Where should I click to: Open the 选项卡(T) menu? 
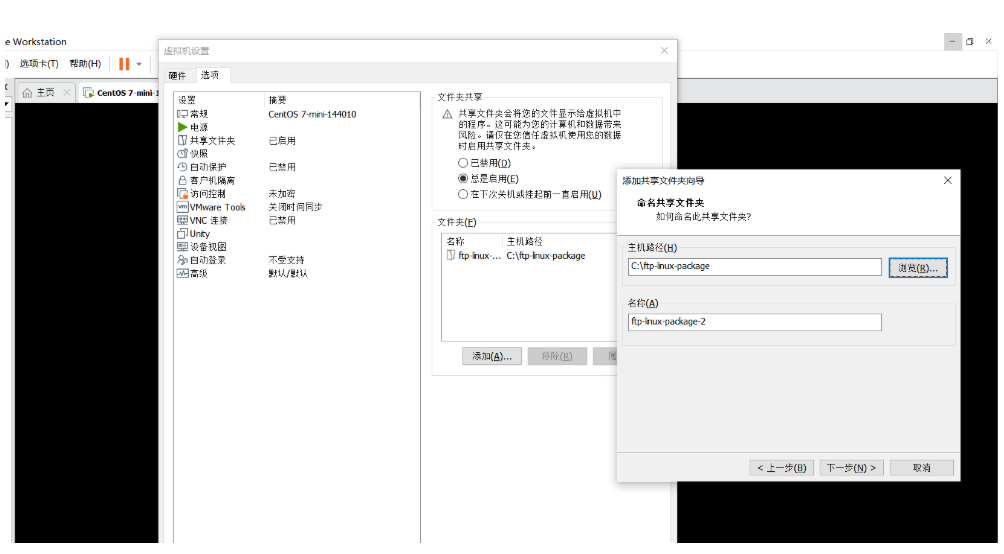pyautogui.click(x=38, y=63)
